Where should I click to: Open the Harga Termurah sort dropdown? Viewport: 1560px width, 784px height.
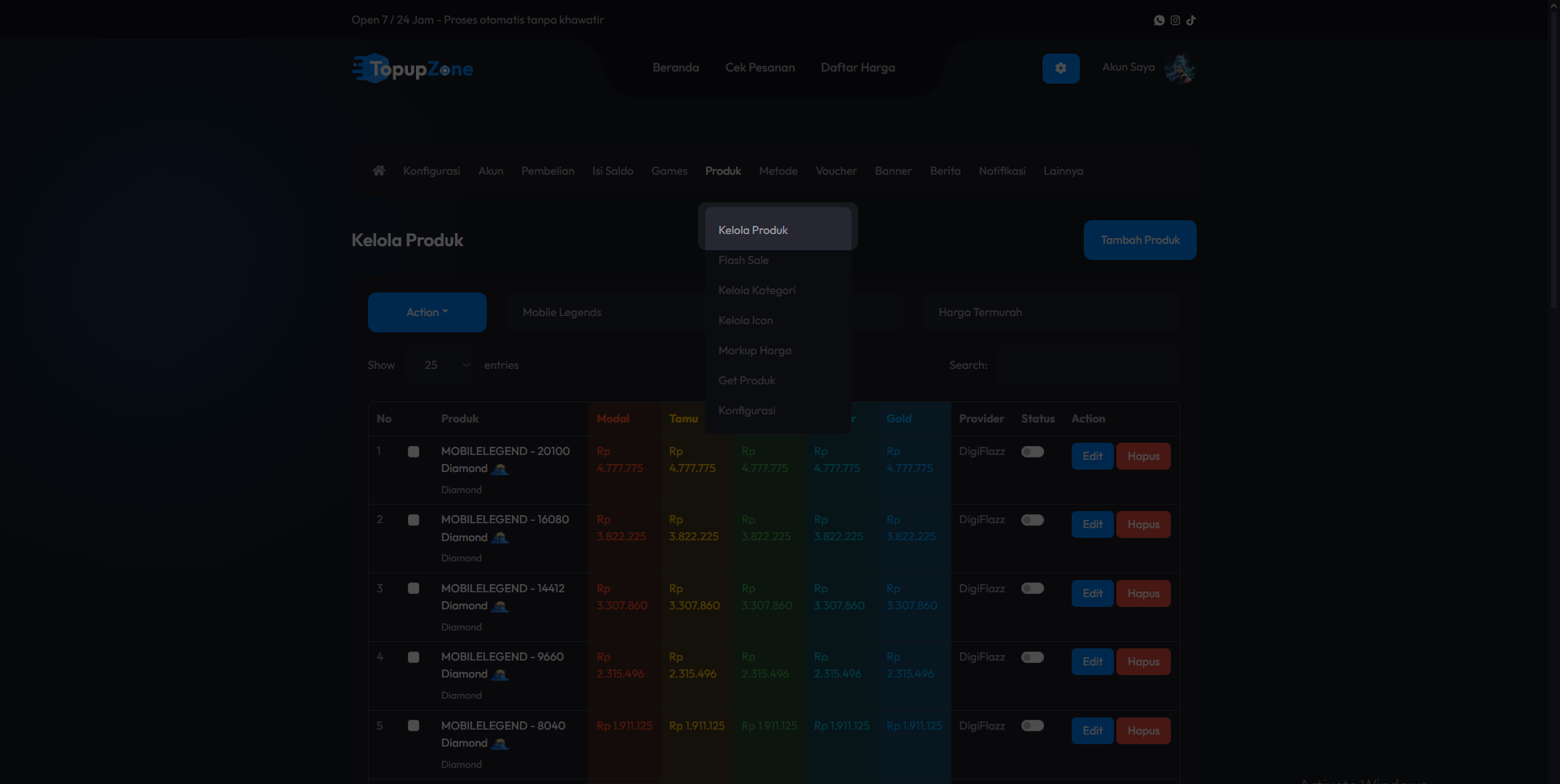[1051, 312]
